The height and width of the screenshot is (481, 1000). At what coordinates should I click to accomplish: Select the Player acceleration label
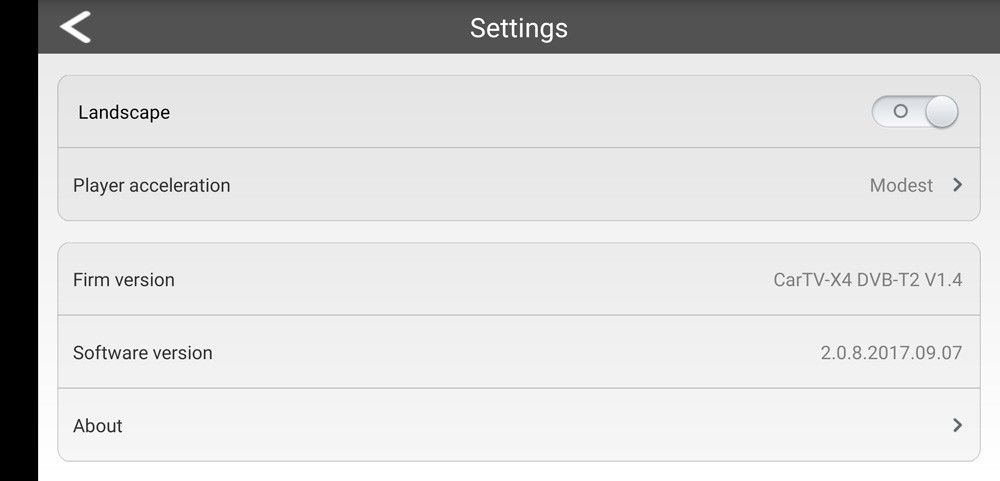[151, 185]
